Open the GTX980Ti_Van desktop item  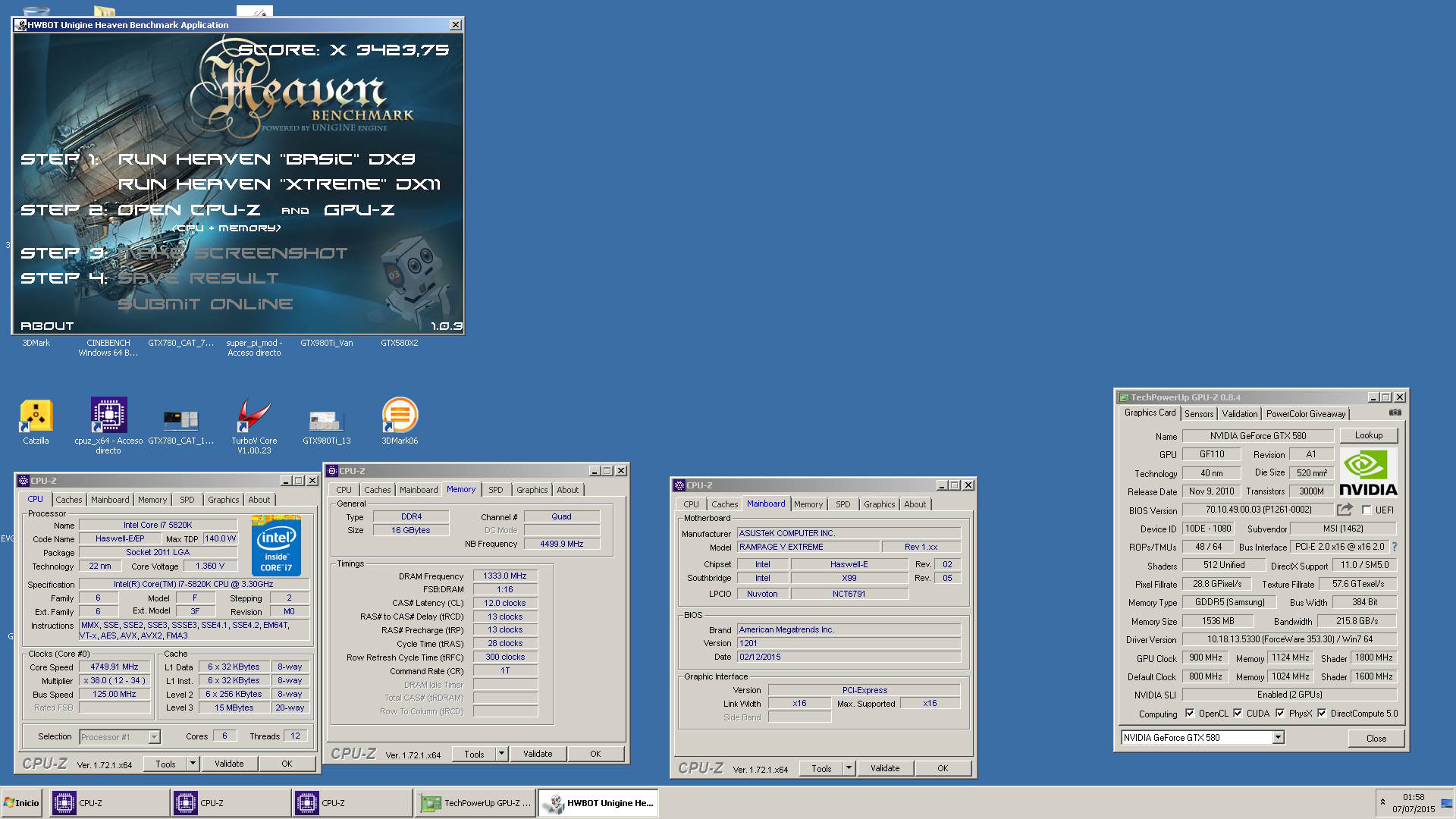(x=326, y=343)
